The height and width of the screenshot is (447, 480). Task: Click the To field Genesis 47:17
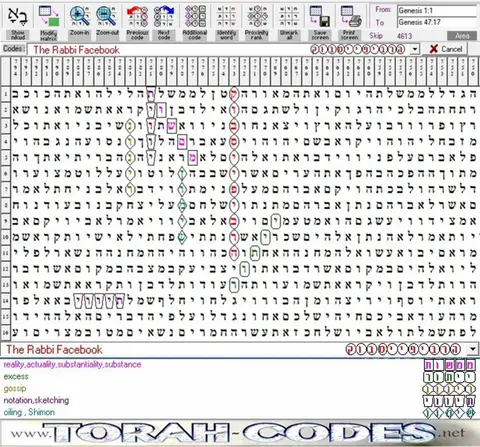coord(436,22)
